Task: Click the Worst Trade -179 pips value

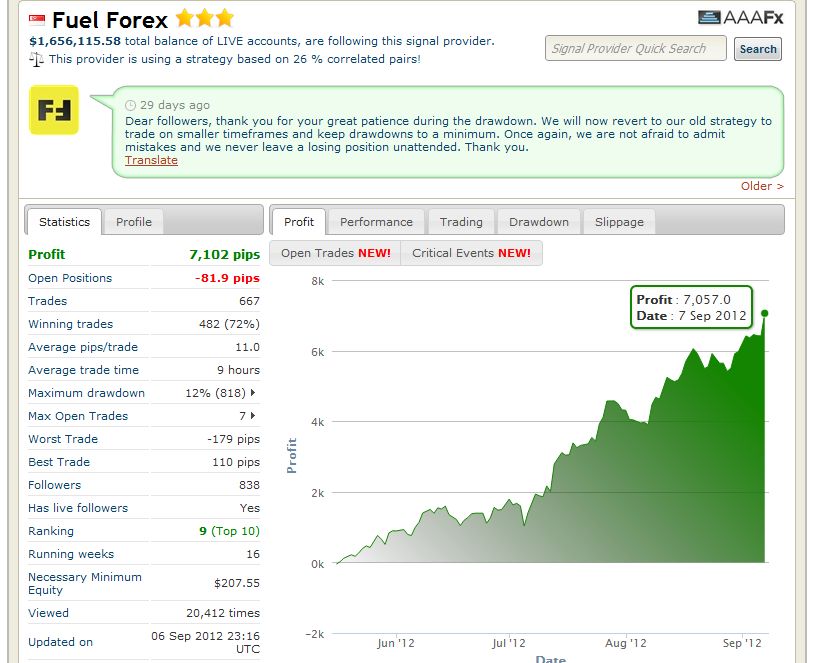Action: 233,439
